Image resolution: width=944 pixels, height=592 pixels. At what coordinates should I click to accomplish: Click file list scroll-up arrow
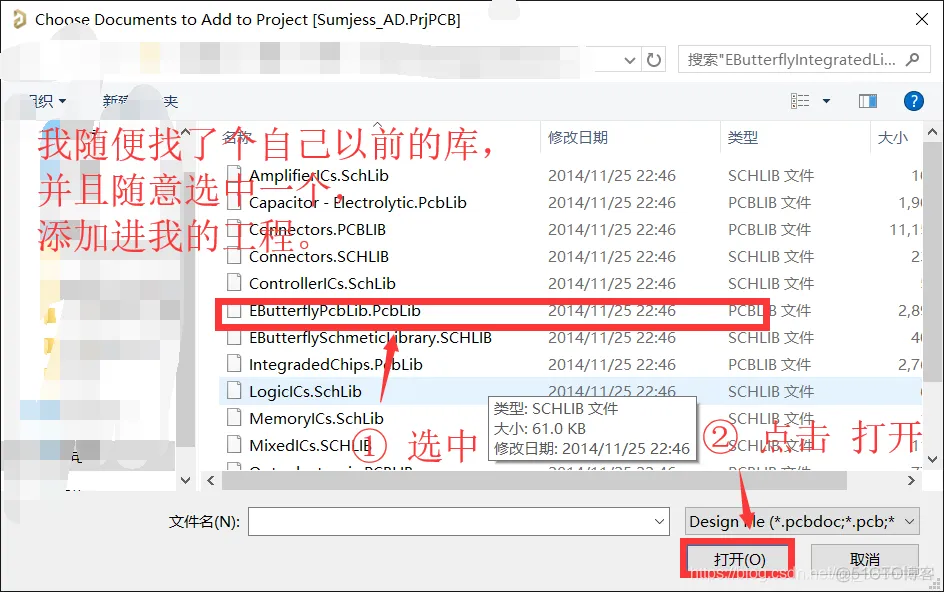[x=933, y=131]
